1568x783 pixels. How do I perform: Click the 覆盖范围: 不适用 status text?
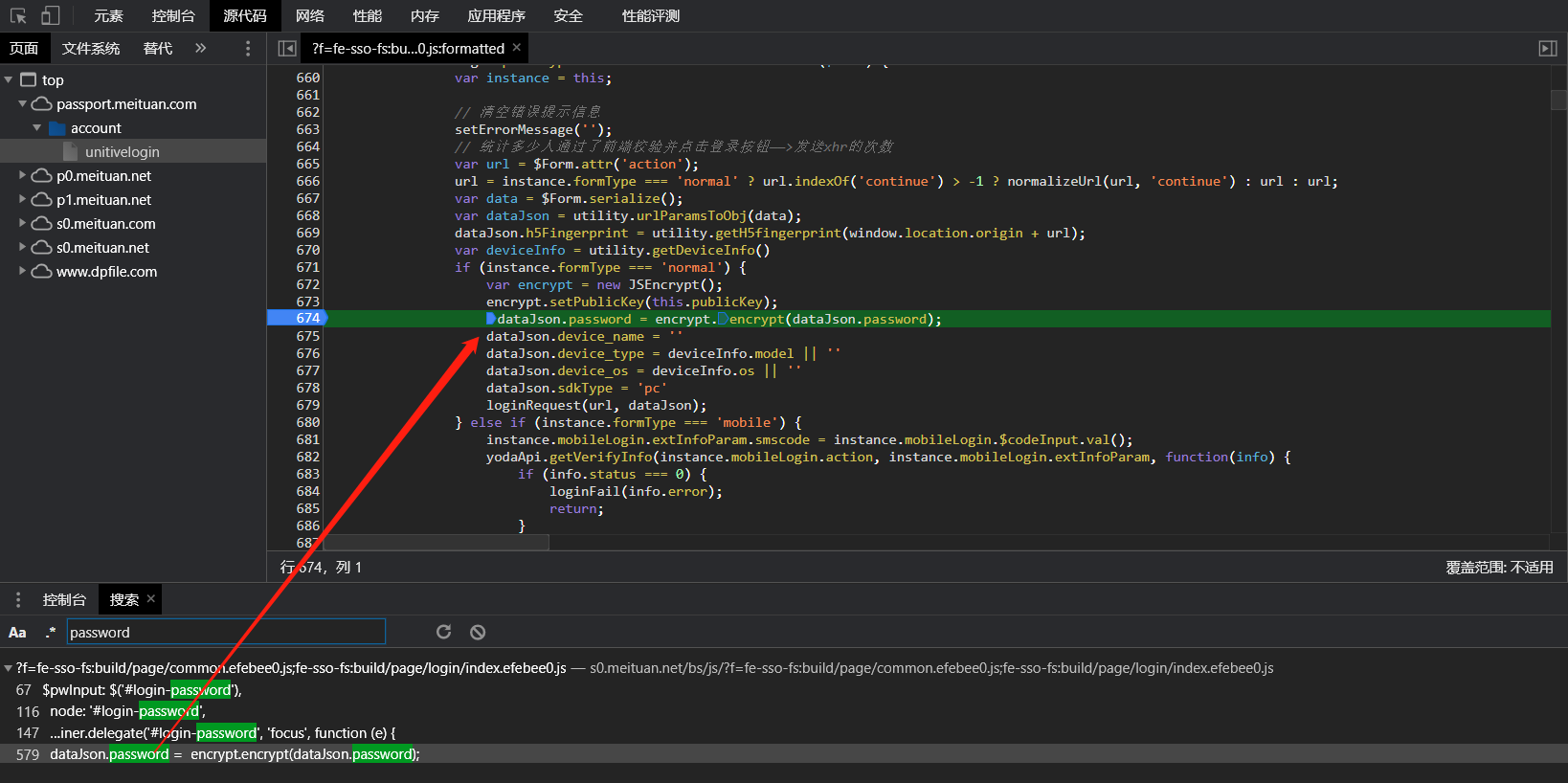(x=1499, y=567)
